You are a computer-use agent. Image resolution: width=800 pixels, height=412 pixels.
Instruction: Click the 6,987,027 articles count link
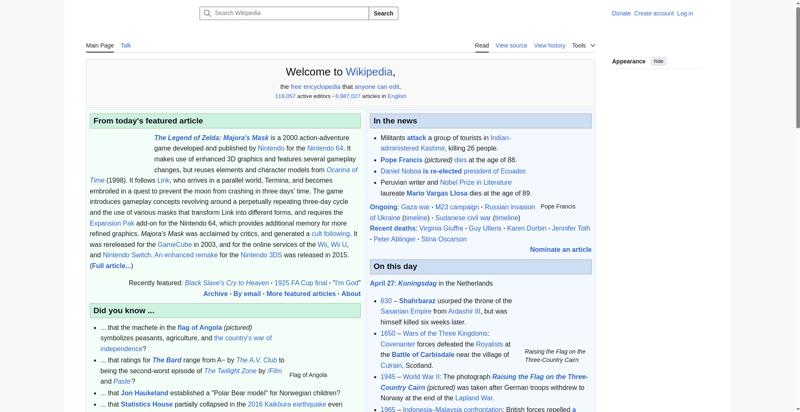347,96
